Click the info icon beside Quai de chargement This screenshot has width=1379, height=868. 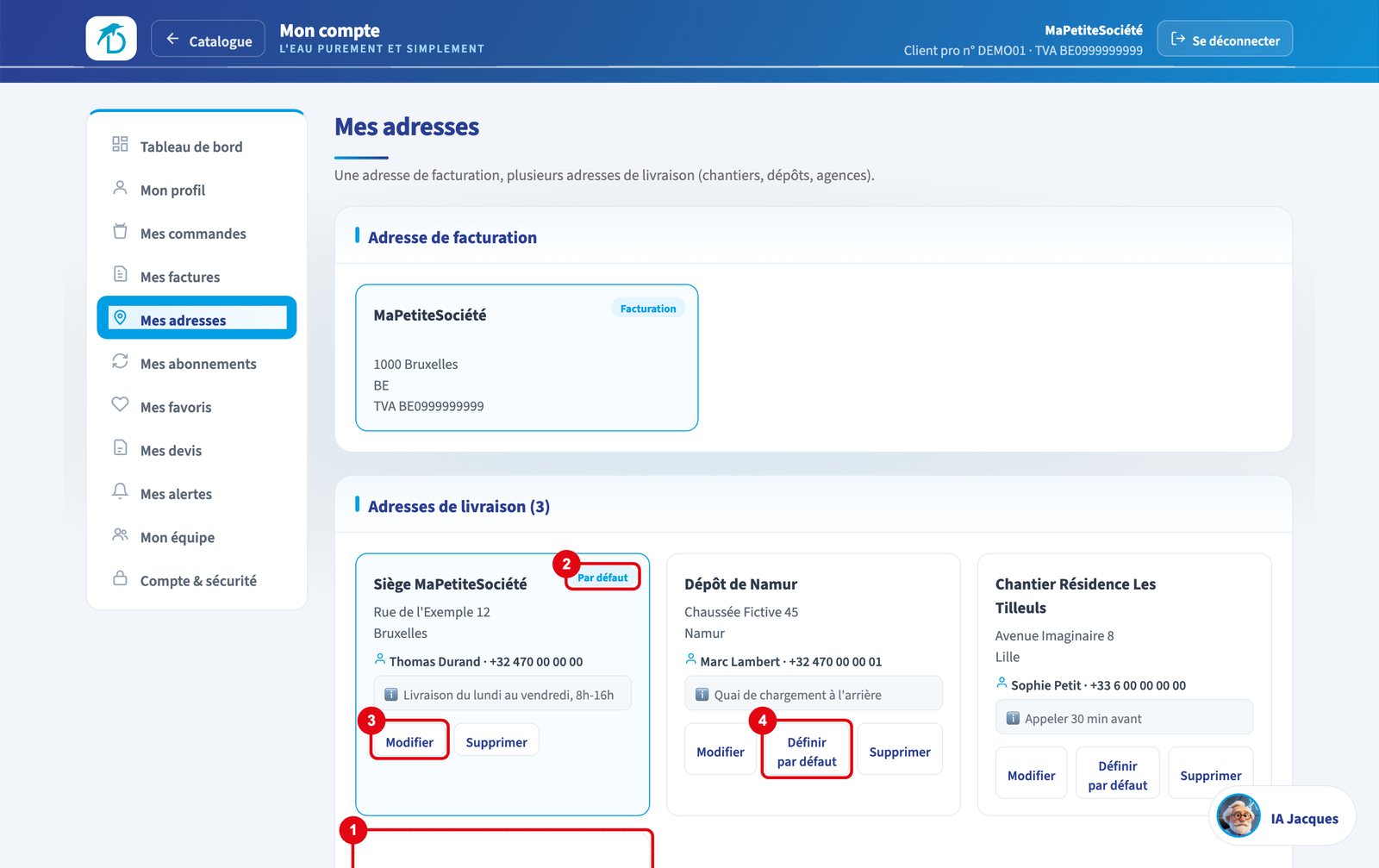pyautogui.click(x=702, y=695)
